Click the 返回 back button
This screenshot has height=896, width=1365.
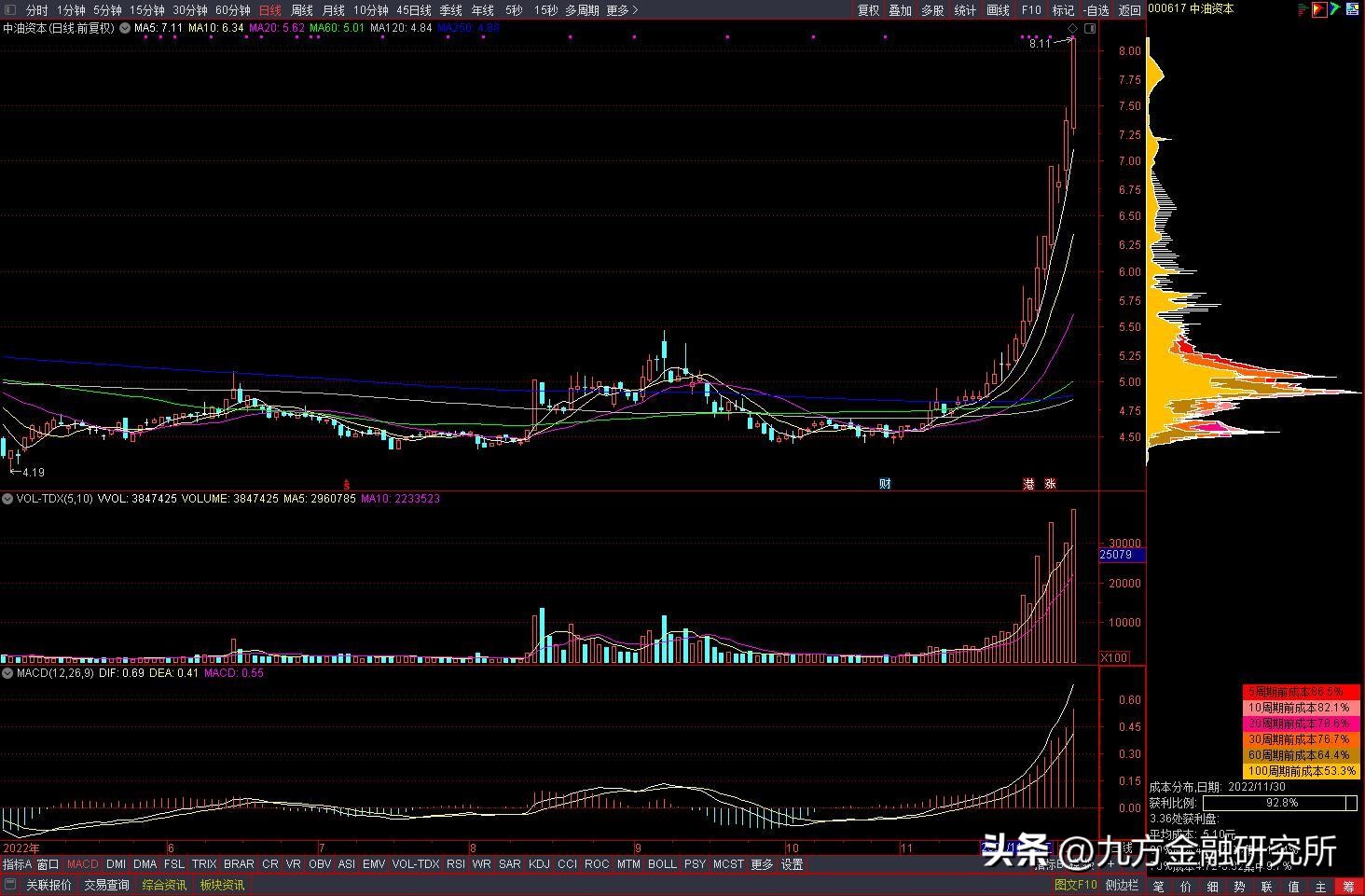click(x=1129, y=10)
